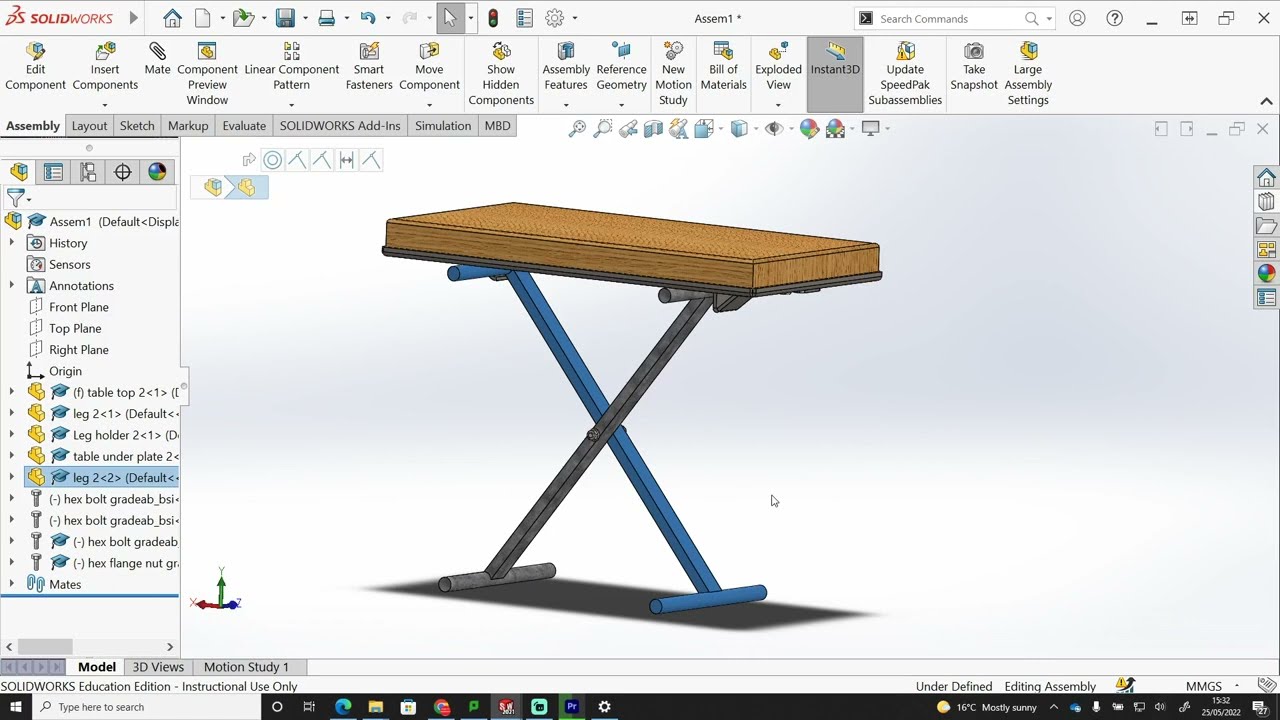The width and height of the screenshot is (1280, 720).
Task: Click the Print icon
Action: (x=326, y=18)
